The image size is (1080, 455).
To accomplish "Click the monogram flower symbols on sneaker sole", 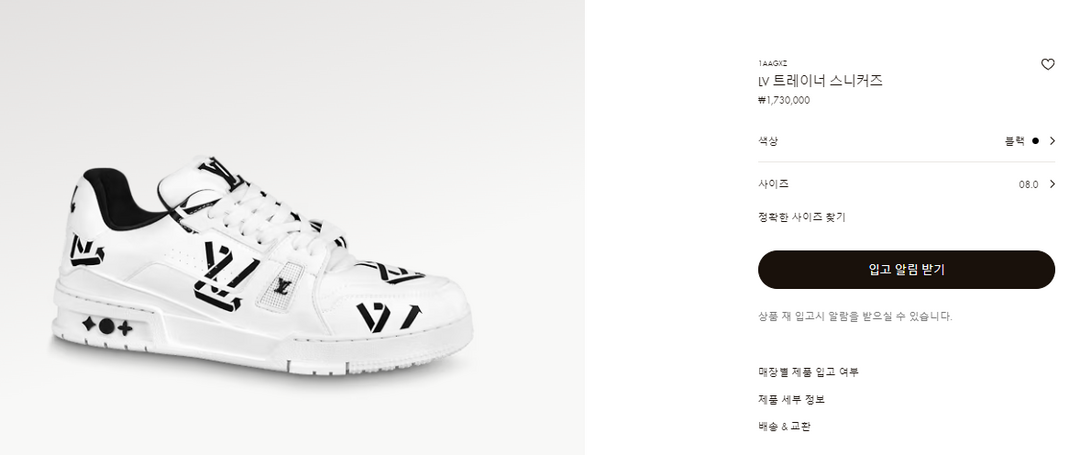I will (x=107, y=326).
